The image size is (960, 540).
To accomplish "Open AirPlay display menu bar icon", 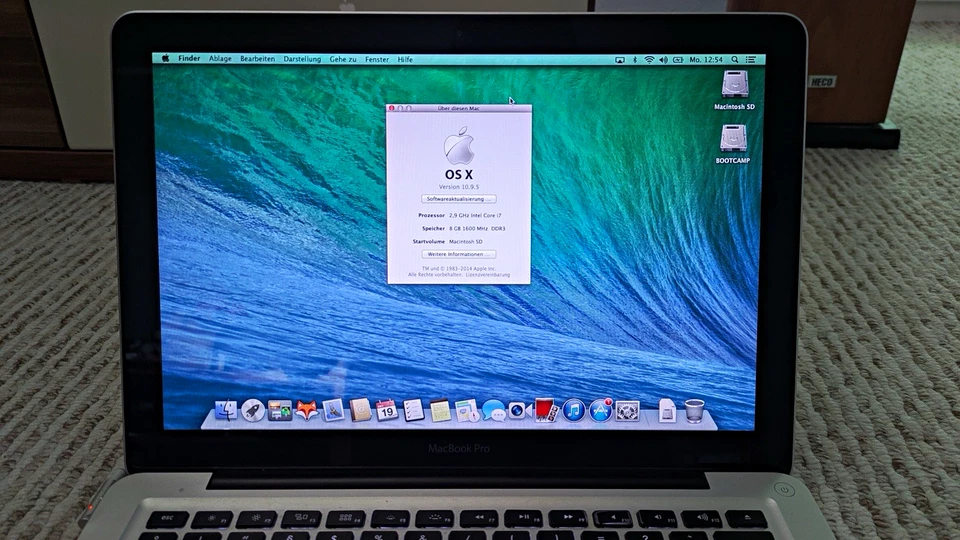I will point(620,60).
